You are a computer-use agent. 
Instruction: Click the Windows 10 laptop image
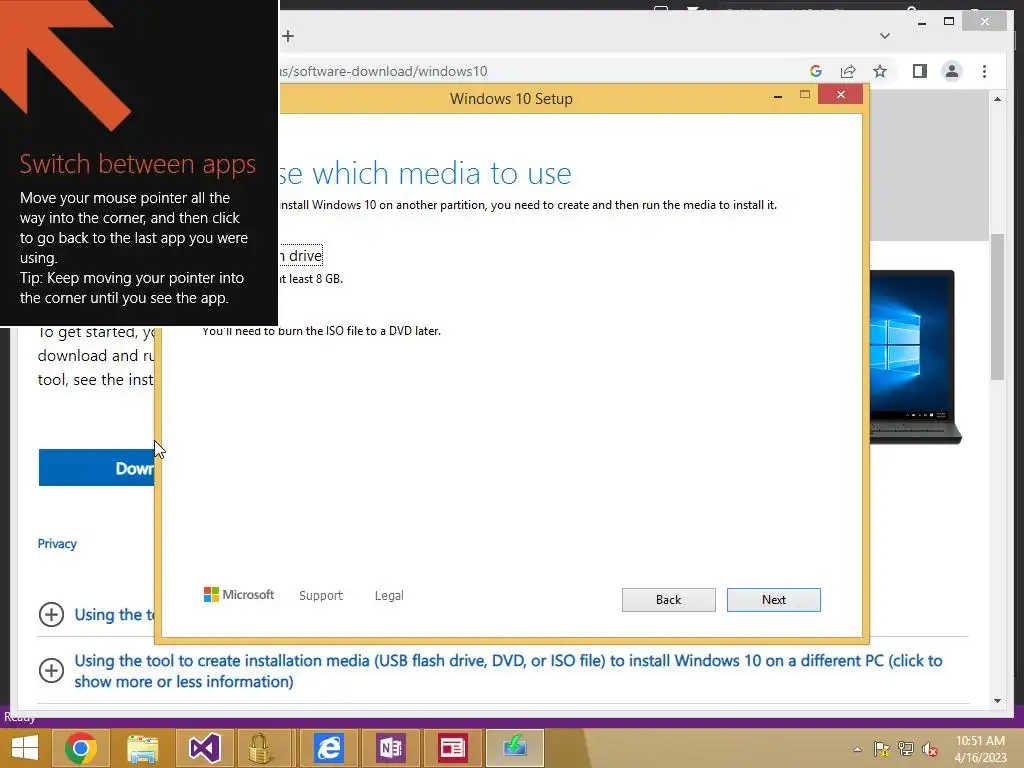915,357
